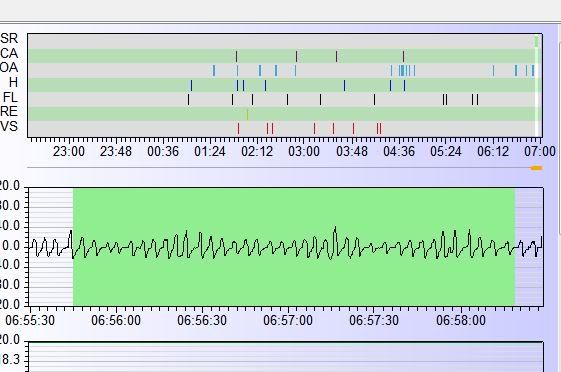561x372 pixels.
Task: Click the first red VS marker
Action: point(238,128)
